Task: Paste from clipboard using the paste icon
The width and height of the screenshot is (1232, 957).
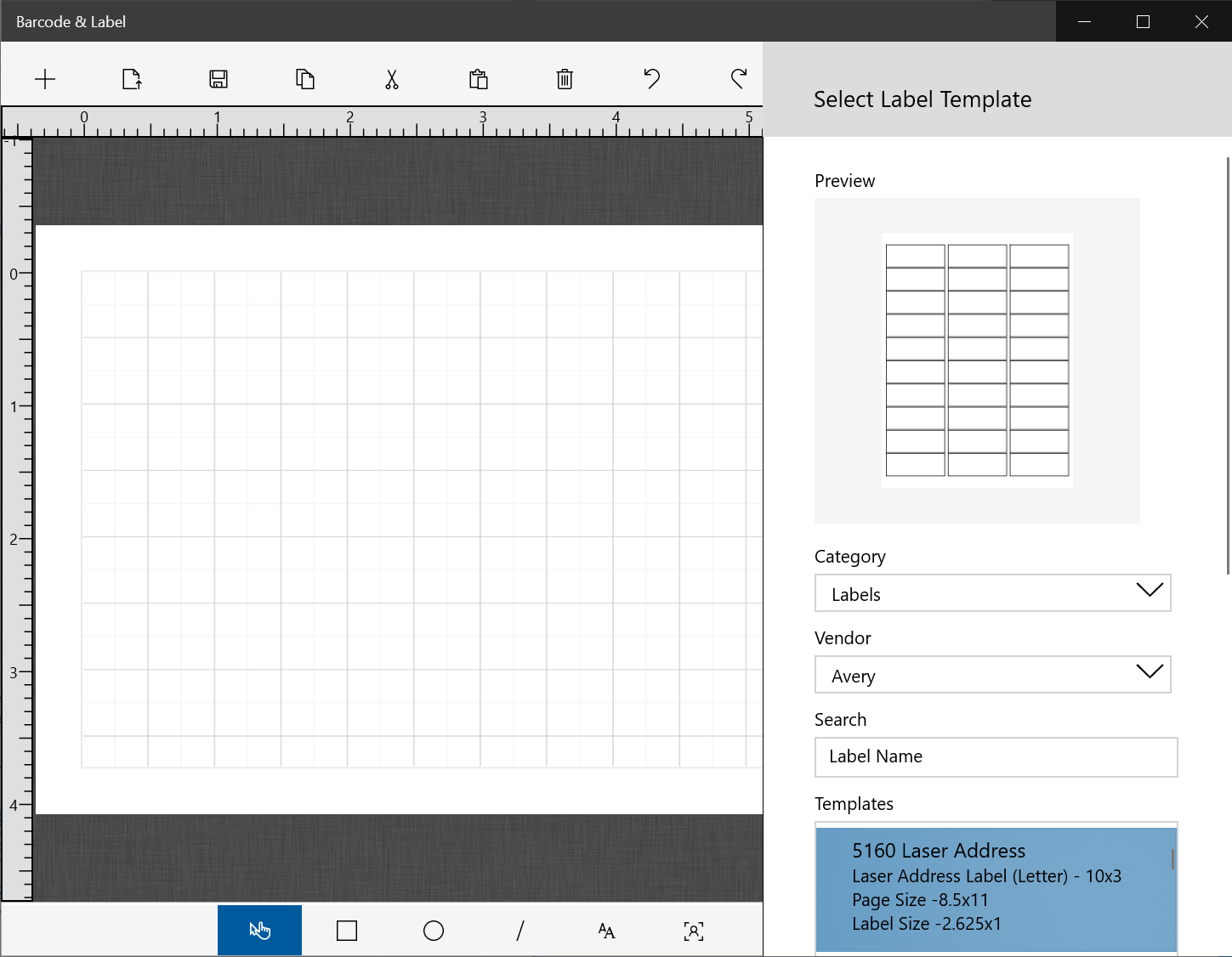Action: pyautogui.click(x=479, y=79)
